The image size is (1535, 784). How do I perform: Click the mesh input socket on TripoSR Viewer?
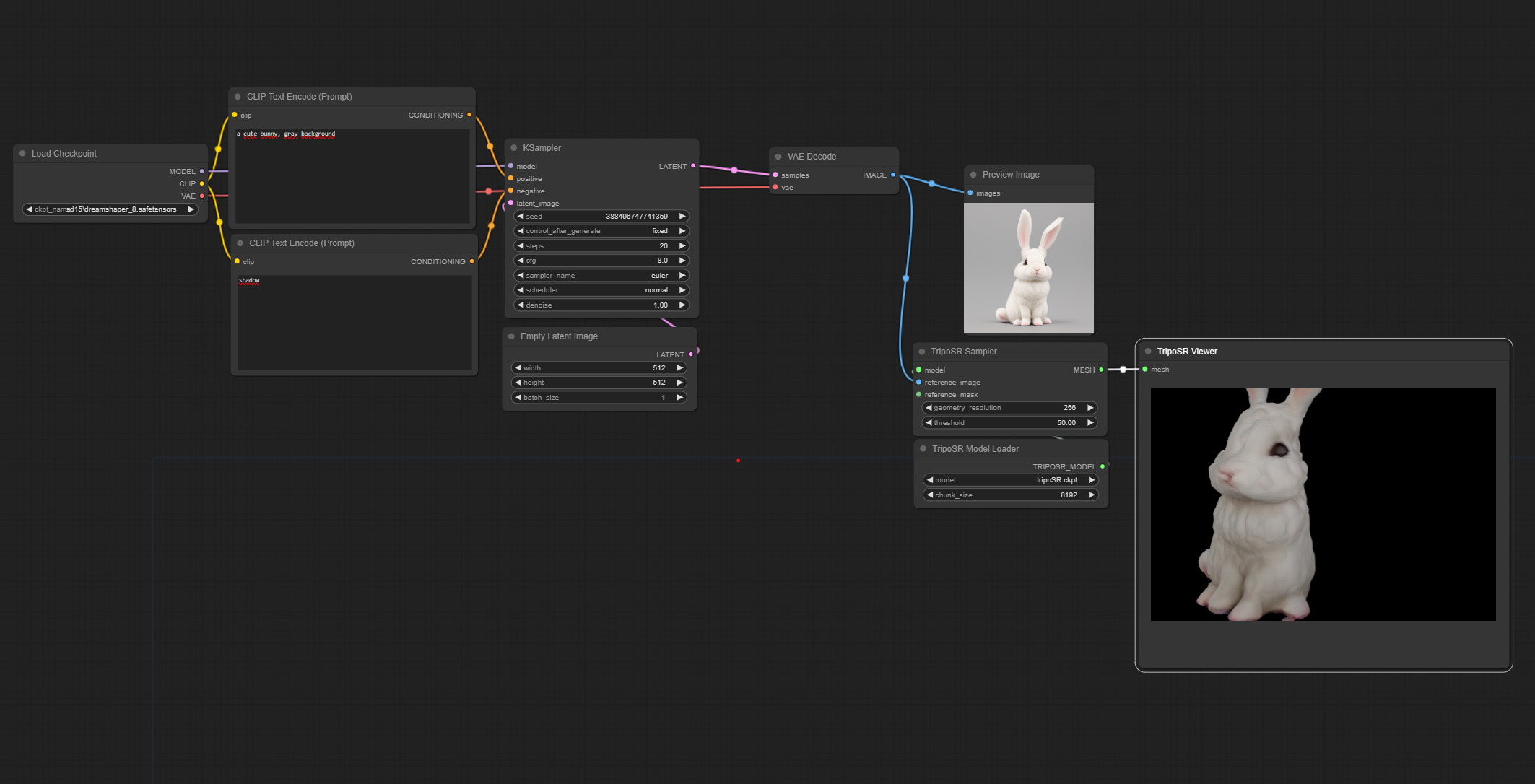pos(1145,370)
